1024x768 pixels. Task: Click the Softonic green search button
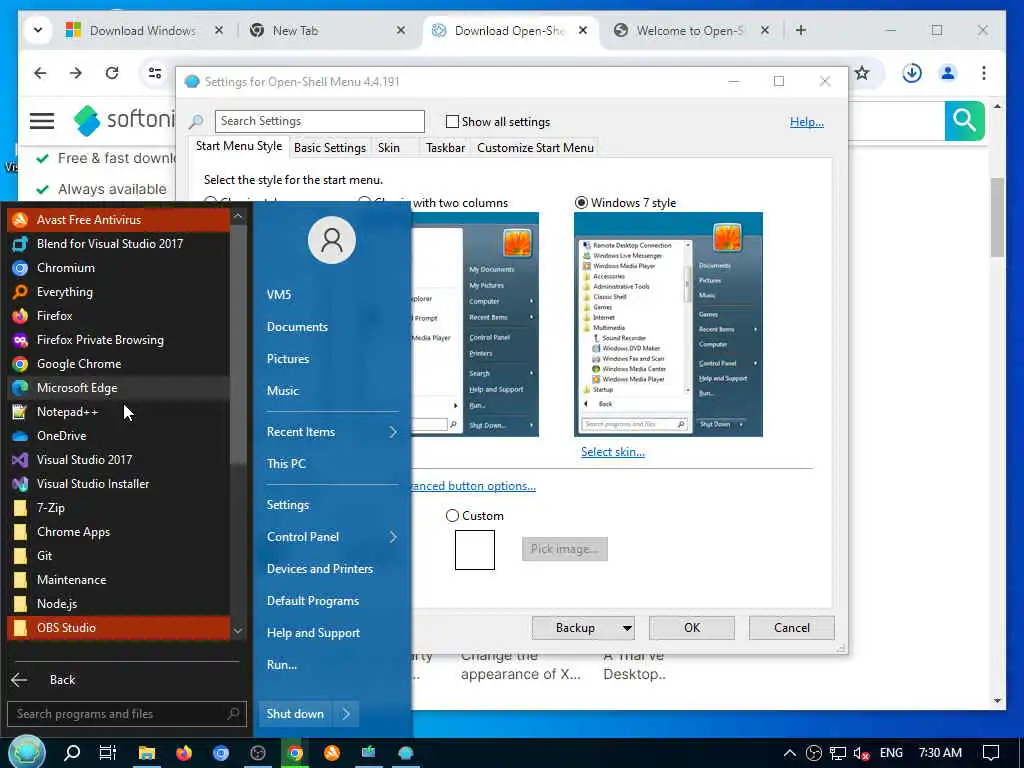point(964,121)
